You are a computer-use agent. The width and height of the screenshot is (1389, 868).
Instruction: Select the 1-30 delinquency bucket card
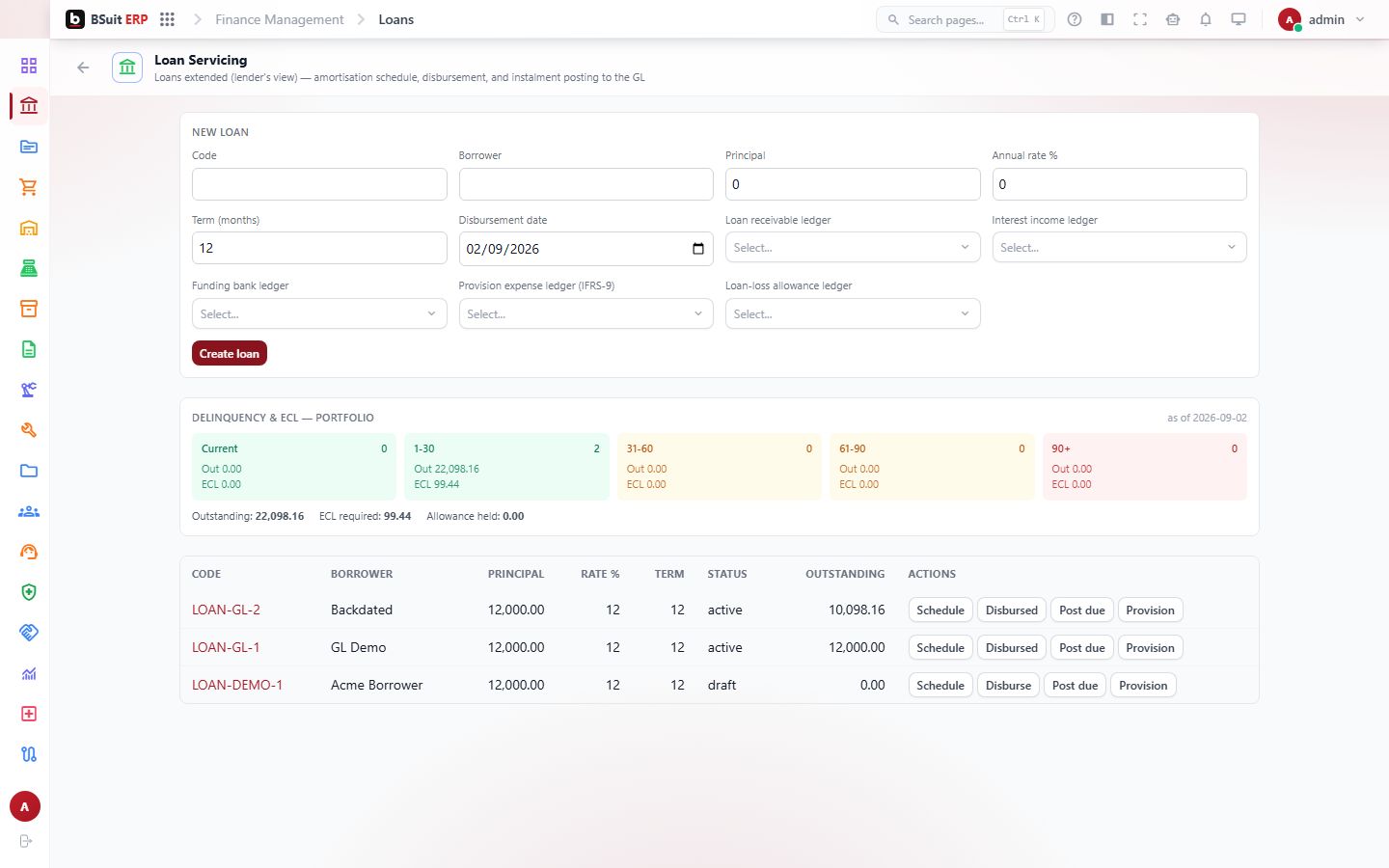506,467
